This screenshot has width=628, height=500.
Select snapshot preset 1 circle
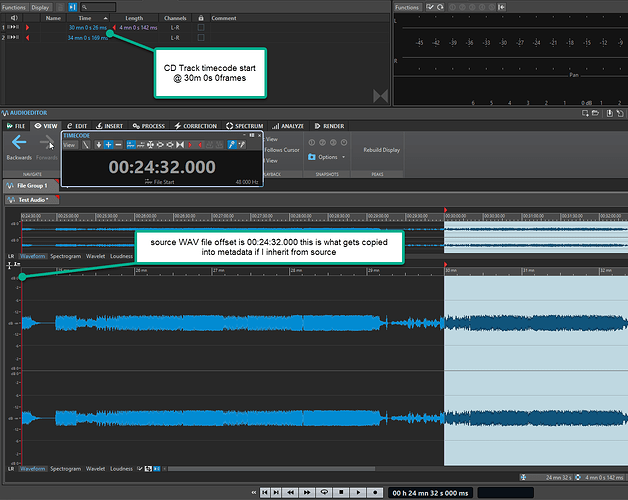coord(312,142)
